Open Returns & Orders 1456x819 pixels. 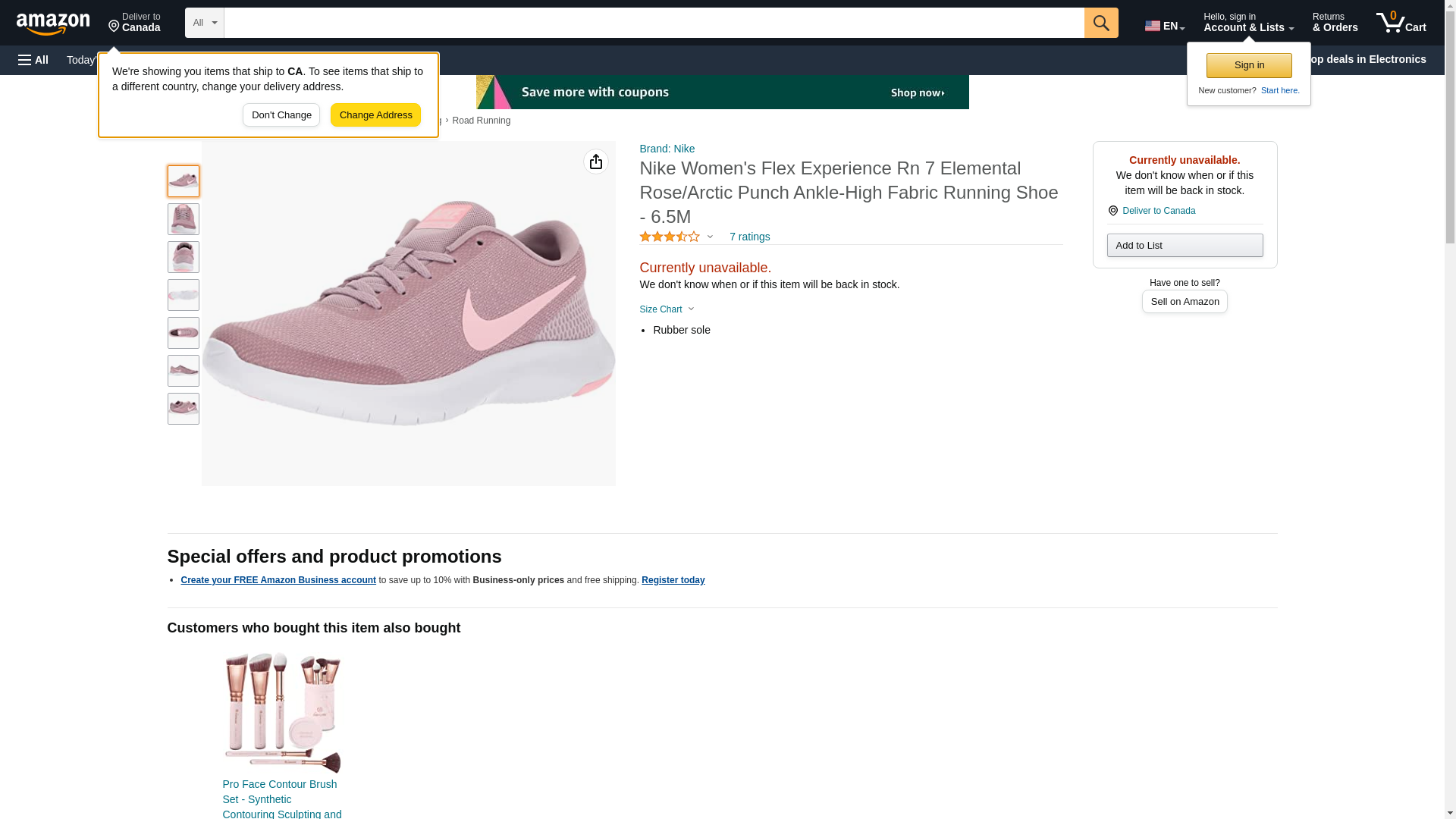[x=1335, y=23]
